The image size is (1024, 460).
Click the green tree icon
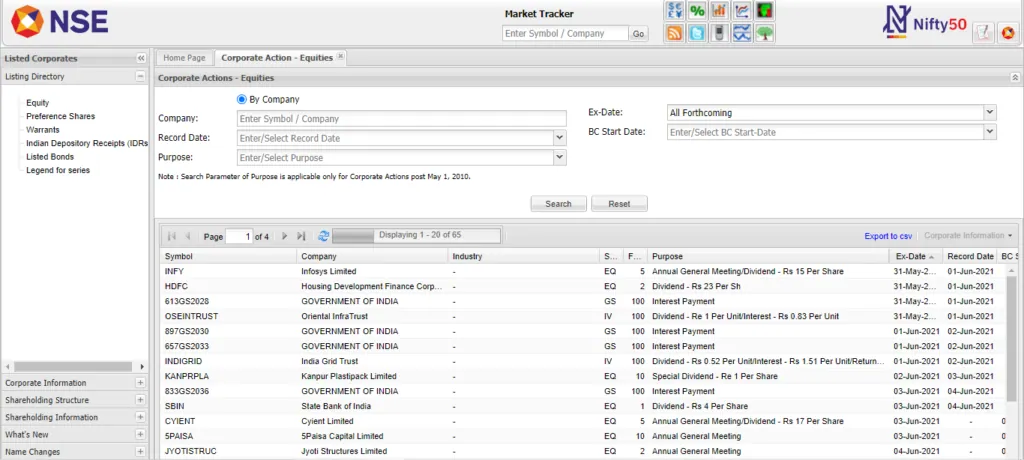tap(765, 33)
